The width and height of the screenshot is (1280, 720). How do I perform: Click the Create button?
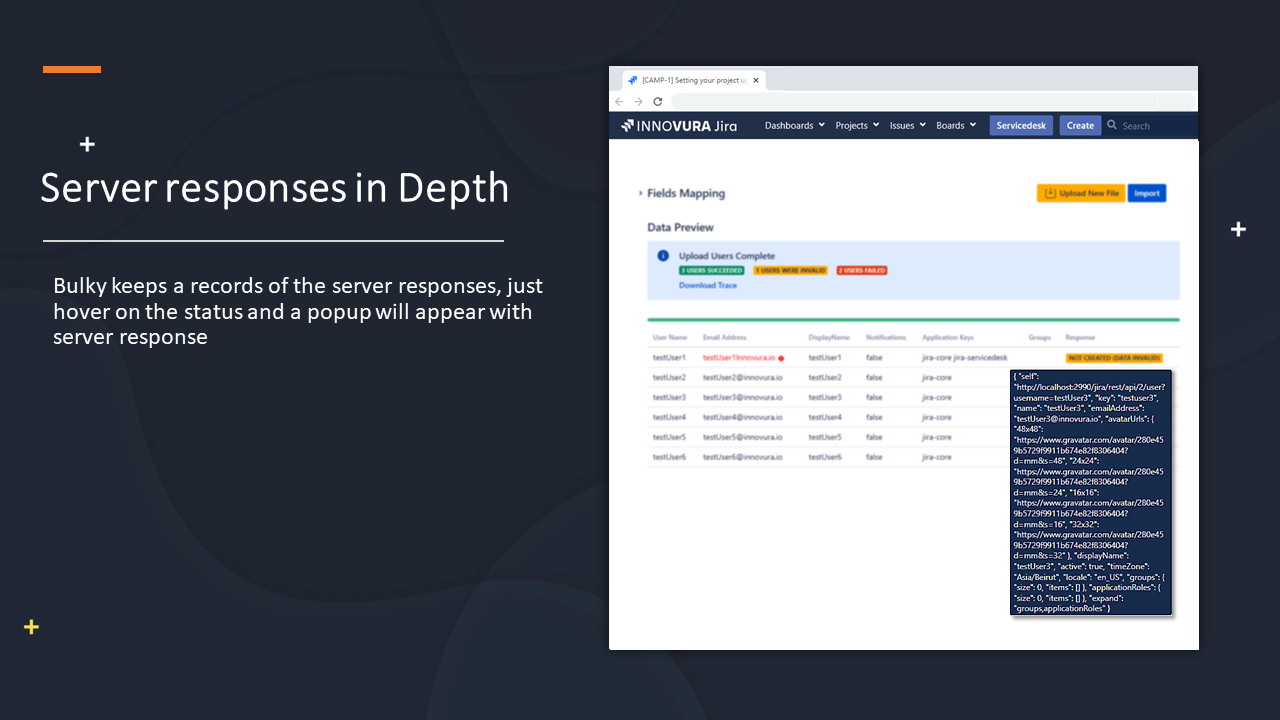click(1080, 126)
